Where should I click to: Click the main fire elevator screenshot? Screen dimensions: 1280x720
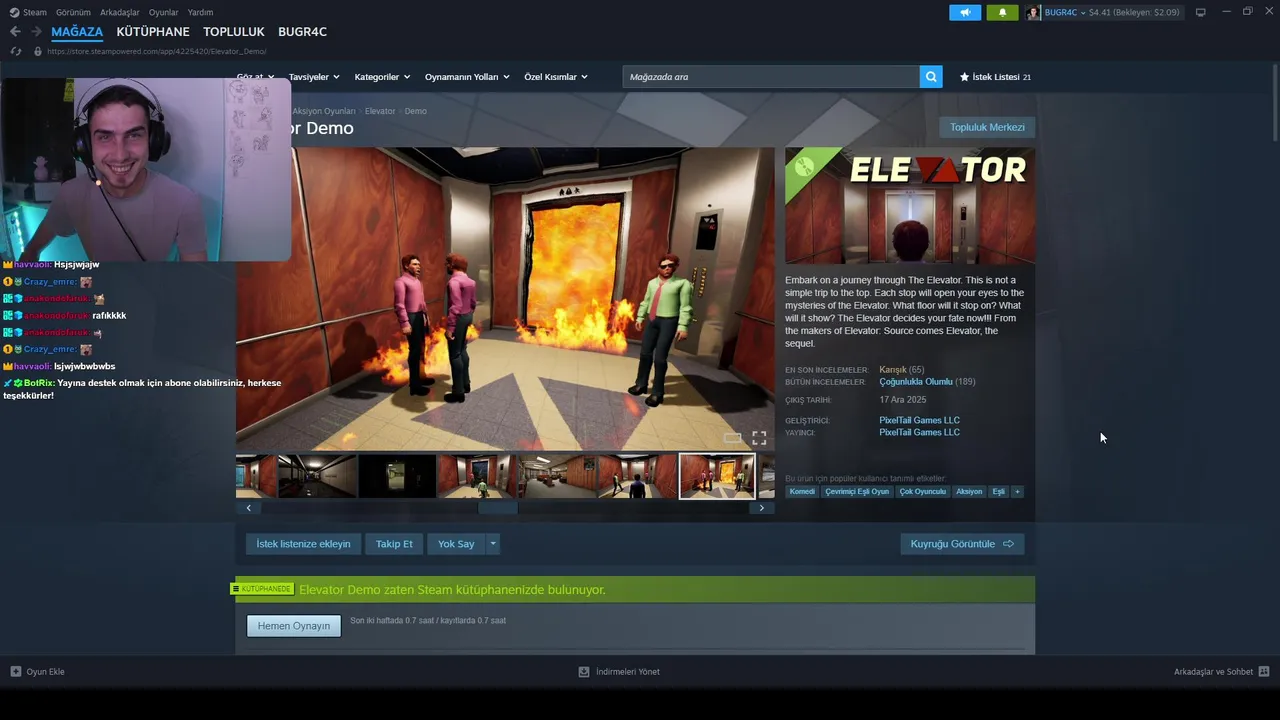pos(505,299)
